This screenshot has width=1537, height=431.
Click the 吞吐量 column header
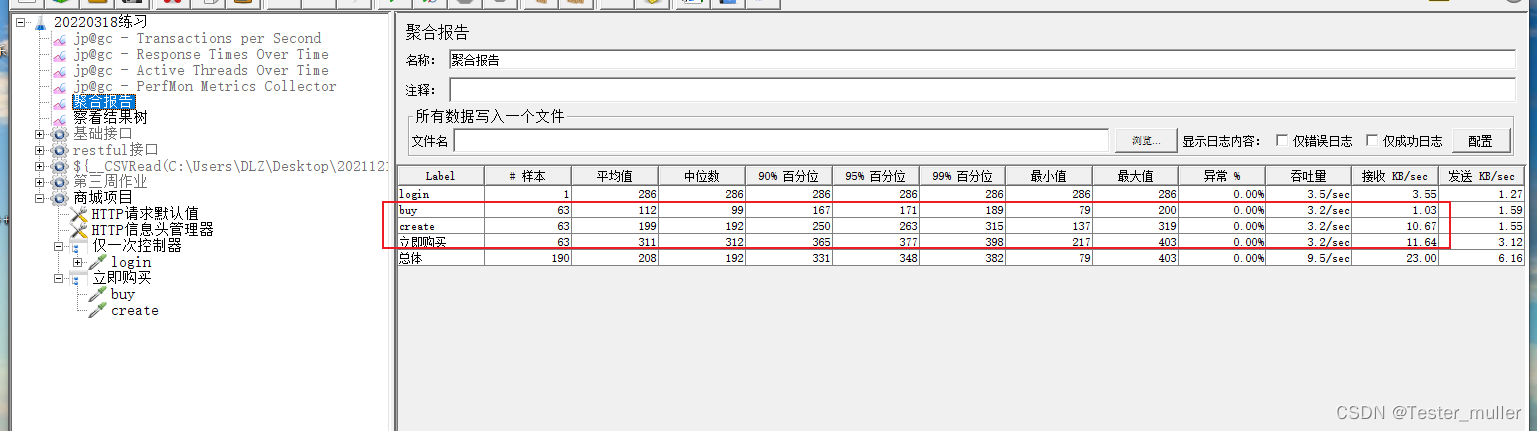[1308, 176]
